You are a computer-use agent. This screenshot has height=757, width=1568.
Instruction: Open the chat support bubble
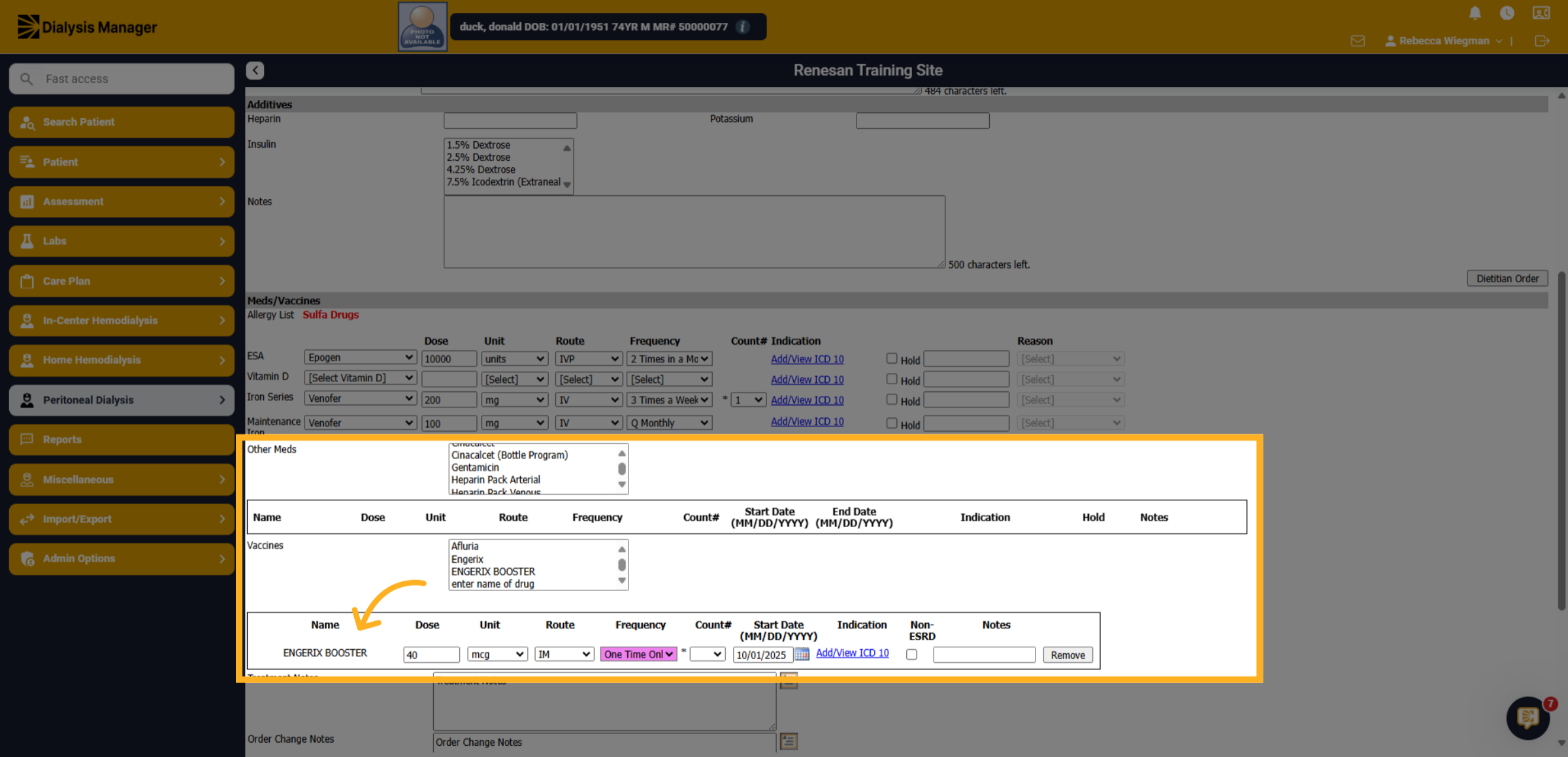coord(1527,718)
